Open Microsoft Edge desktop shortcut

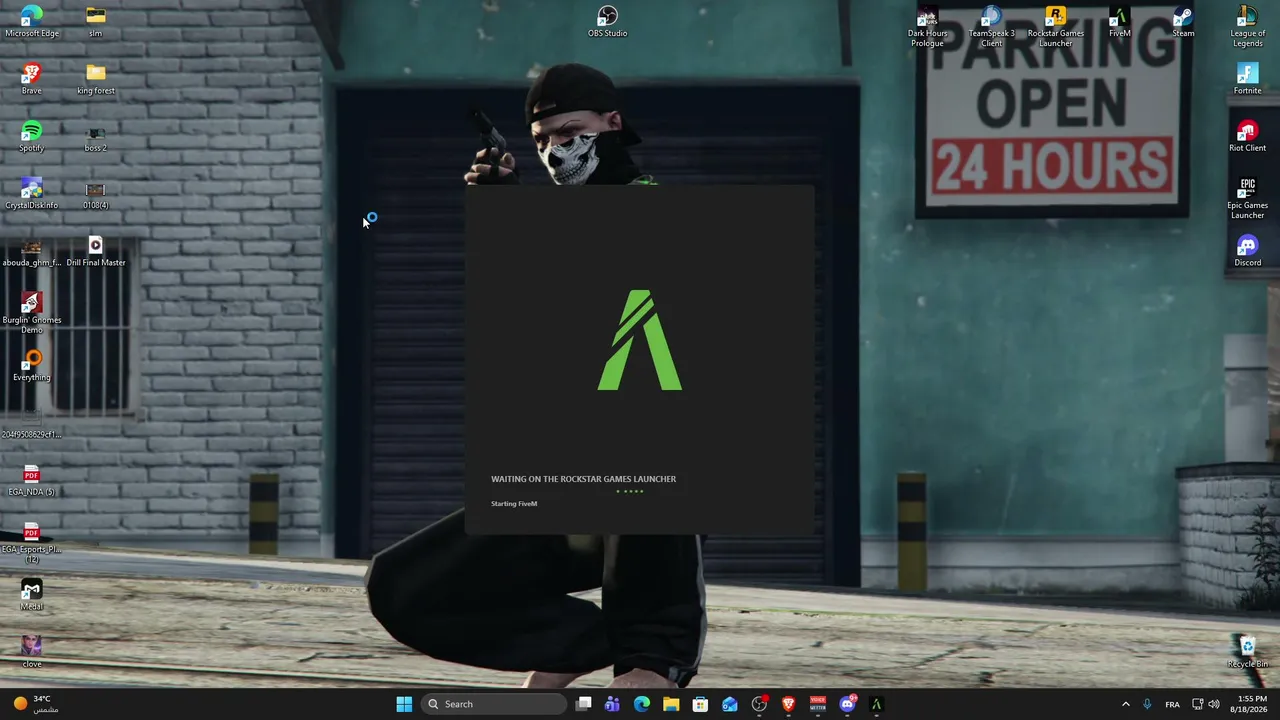pos(32,22)
